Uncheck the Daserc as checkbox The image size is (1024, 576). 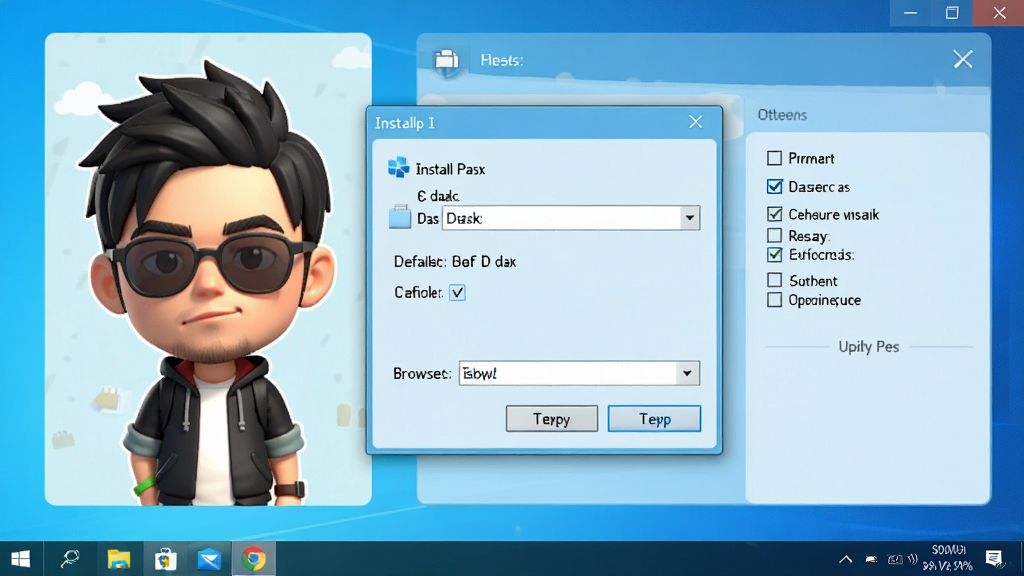click(x=775, y=187)
